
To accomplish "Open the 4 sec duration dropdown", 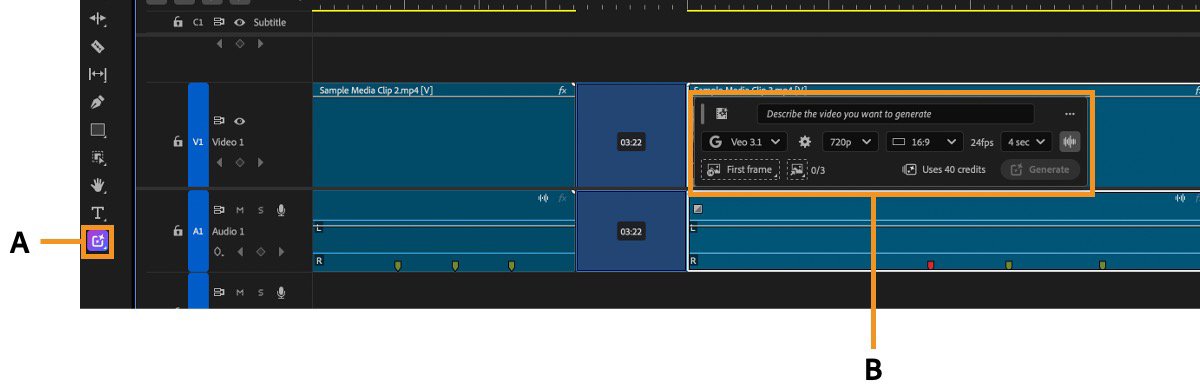I will coord(1026,142).
